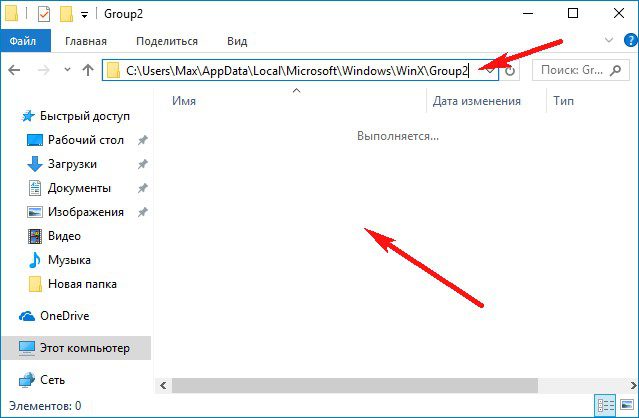Click the search magnifier icon

pos(616,70)
